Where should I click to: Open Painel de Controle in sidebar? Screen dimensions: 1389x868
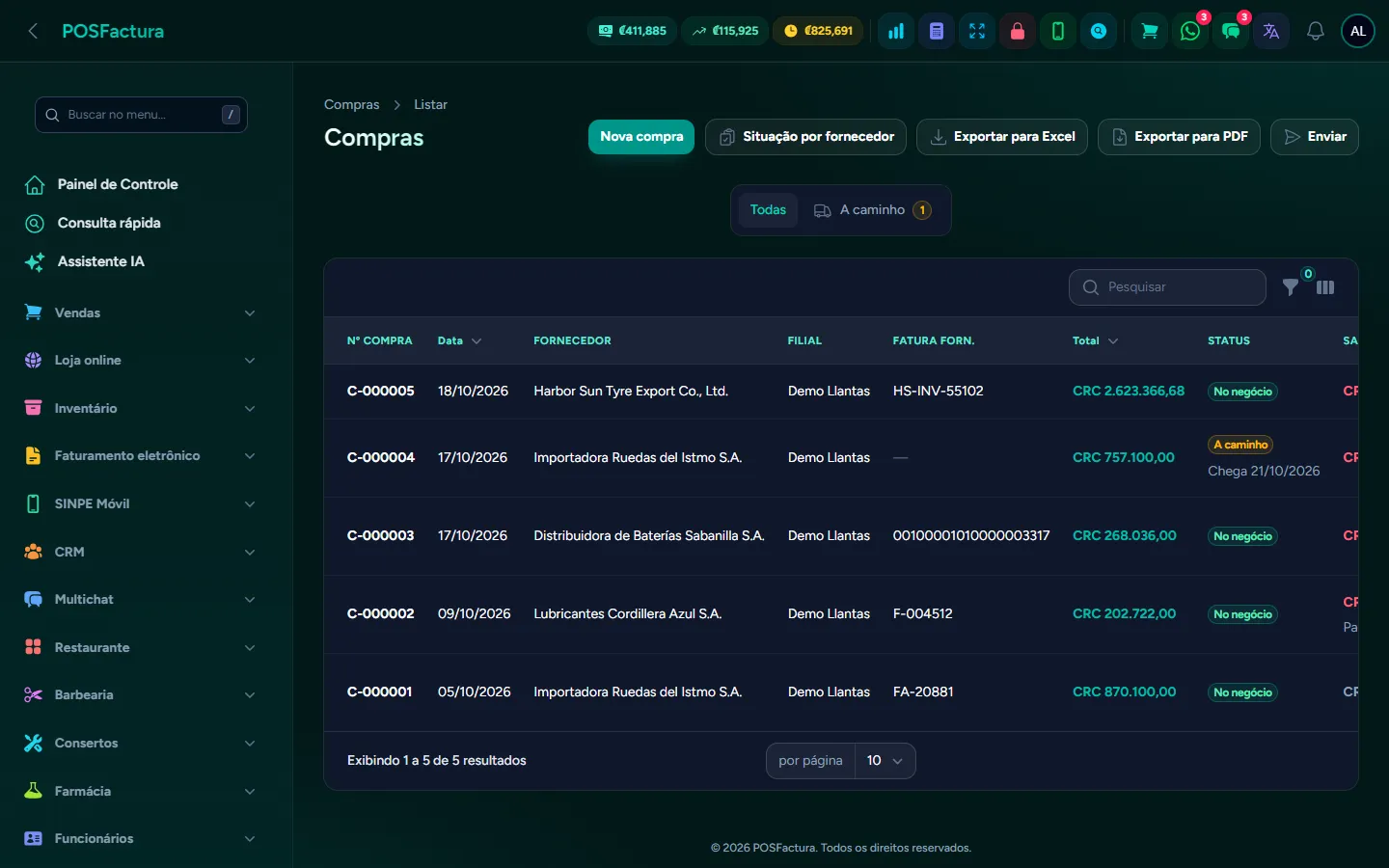[118, 184]
